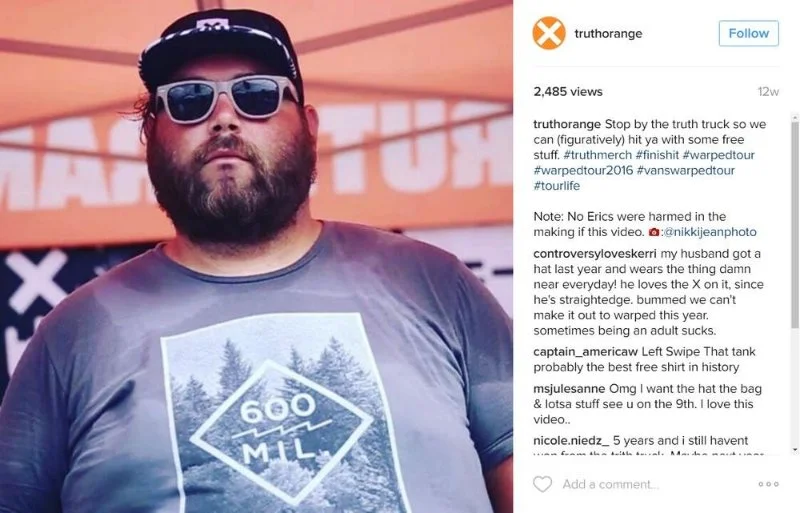Screen dimensions: 800x513
Task: View msjulesanne's profile
Action: click(x=569, y=389)
